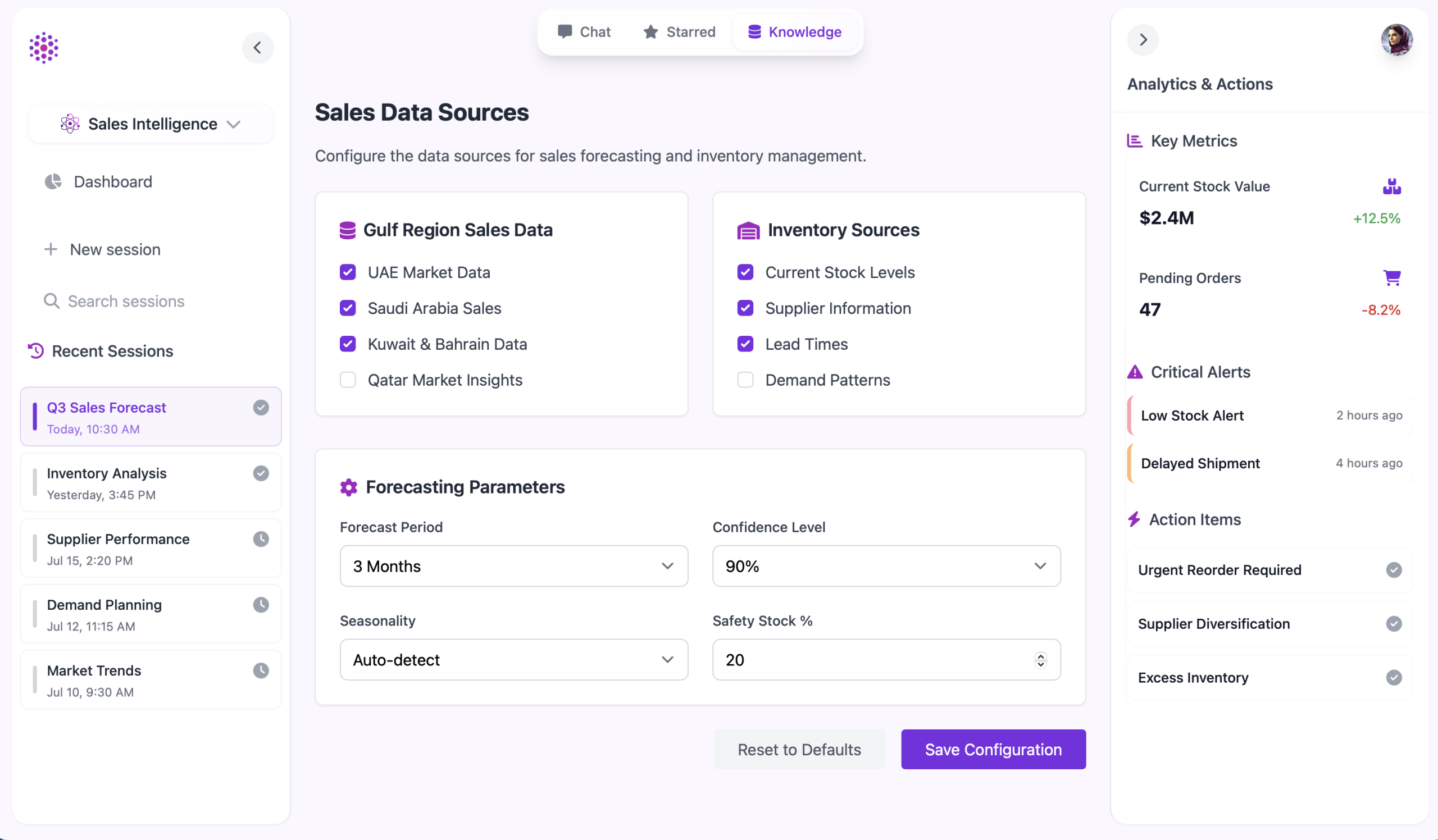Switch to the Starred tab
This screenshot has height=840, width=1438.
tap(679, 32)
